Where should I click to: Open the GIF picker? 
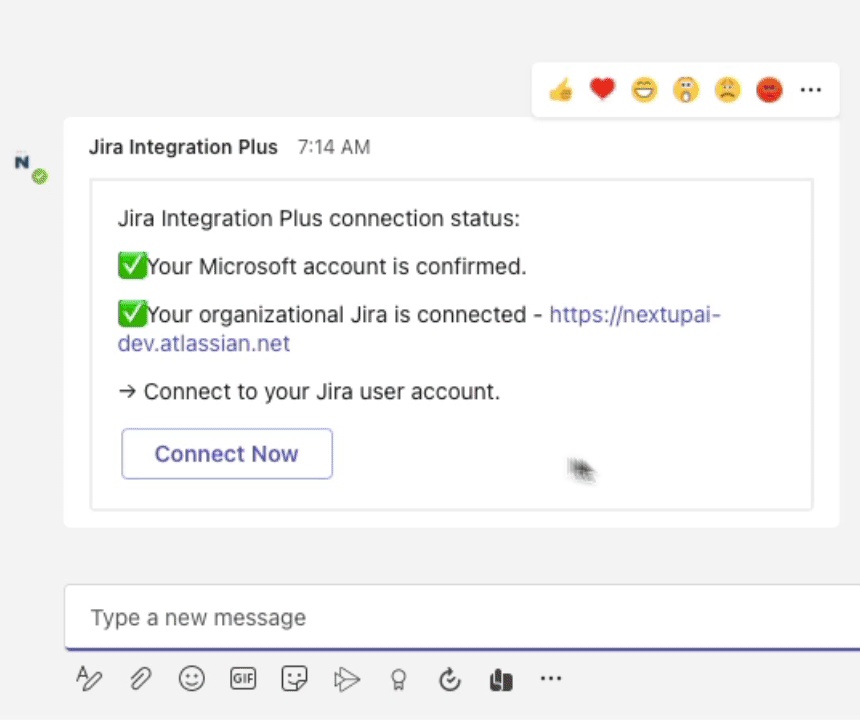[243, 679]
